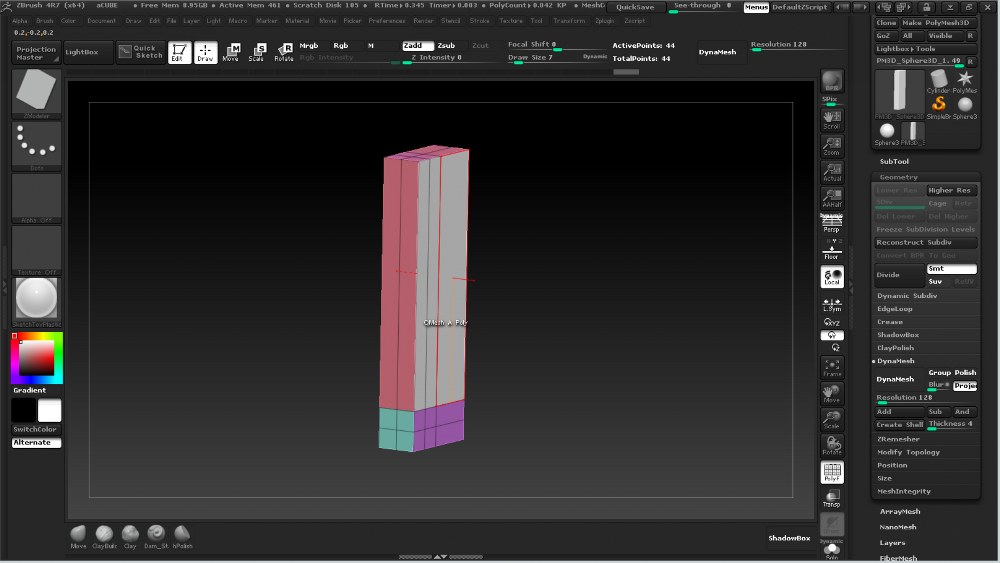Click the Scroll canvas navigation icon
Image resolution: width=1000 pixels, height=563 pixels.
[832, 120]
